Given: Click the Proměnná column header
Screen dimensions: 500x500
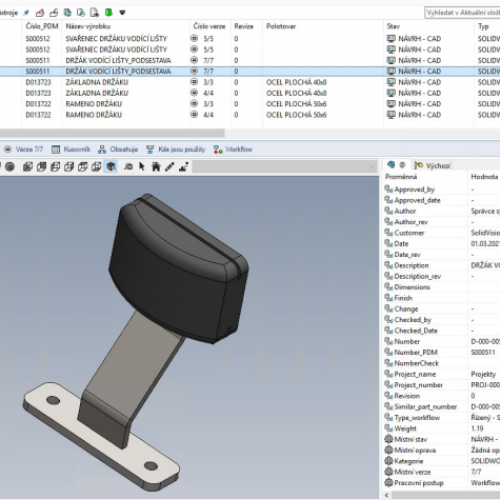Looking at the screenshot, I should pyautogui.click(x=401, y=177).
